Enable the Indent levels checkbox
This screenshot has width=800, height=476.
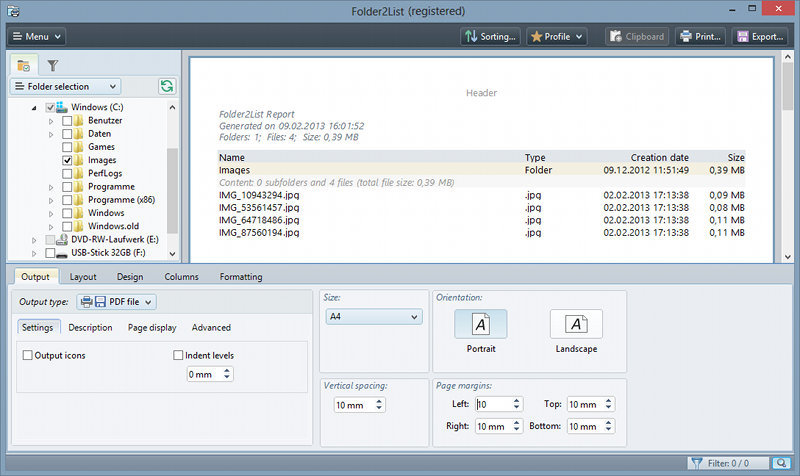pos(178,355)
